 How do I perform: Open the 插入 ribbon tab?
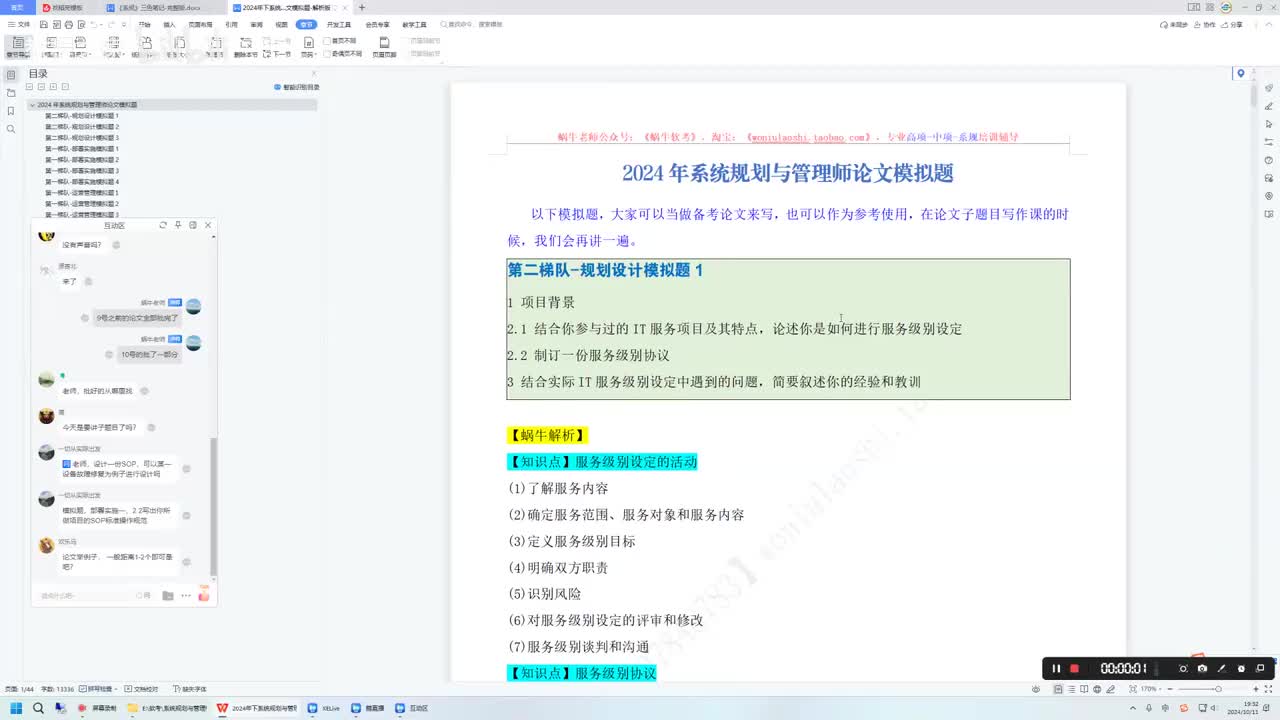tap(169, 24)
